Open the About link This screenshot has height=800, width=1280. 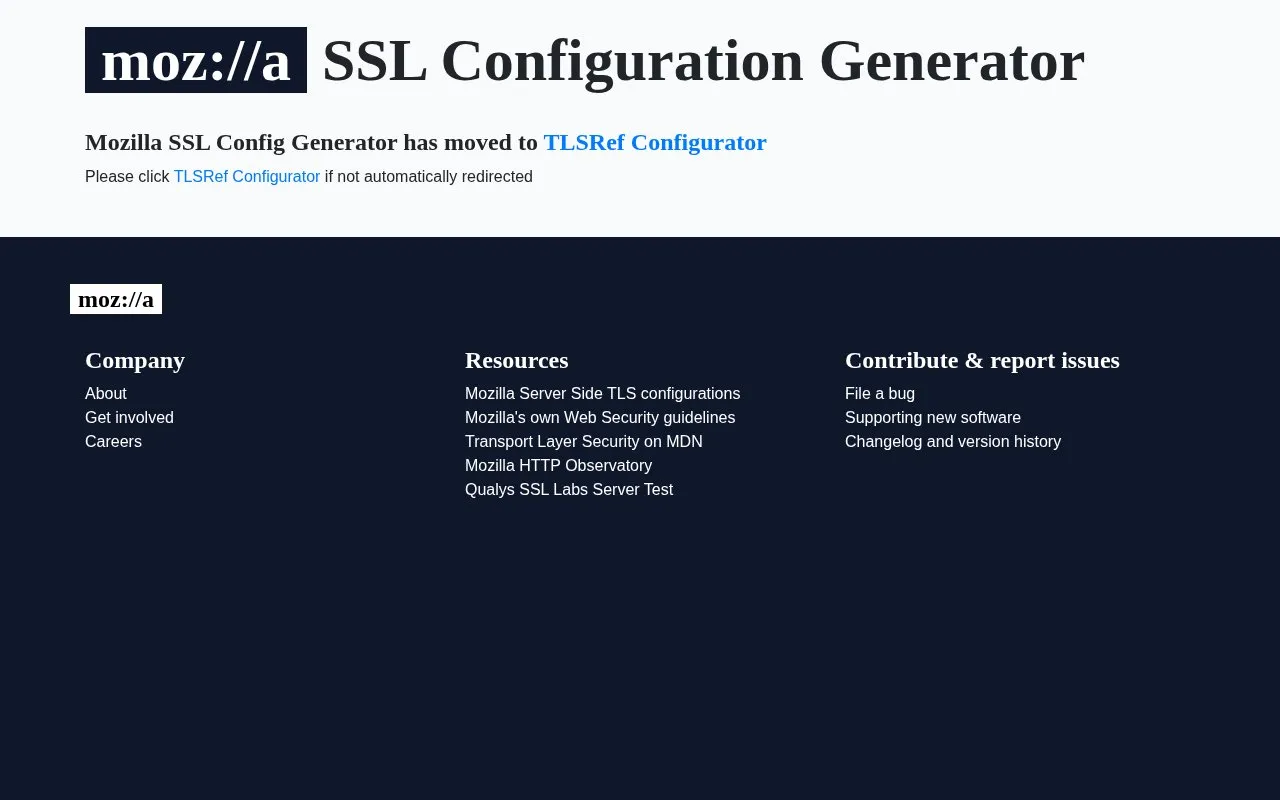click(x=106, y=393)
